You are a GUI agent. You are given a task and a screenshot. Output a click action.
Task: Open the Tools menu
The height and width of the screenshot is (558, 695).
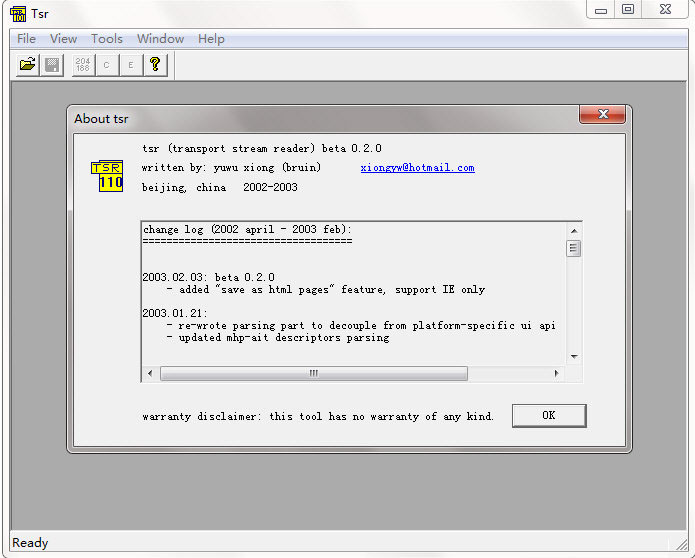(x=107, y=39)
